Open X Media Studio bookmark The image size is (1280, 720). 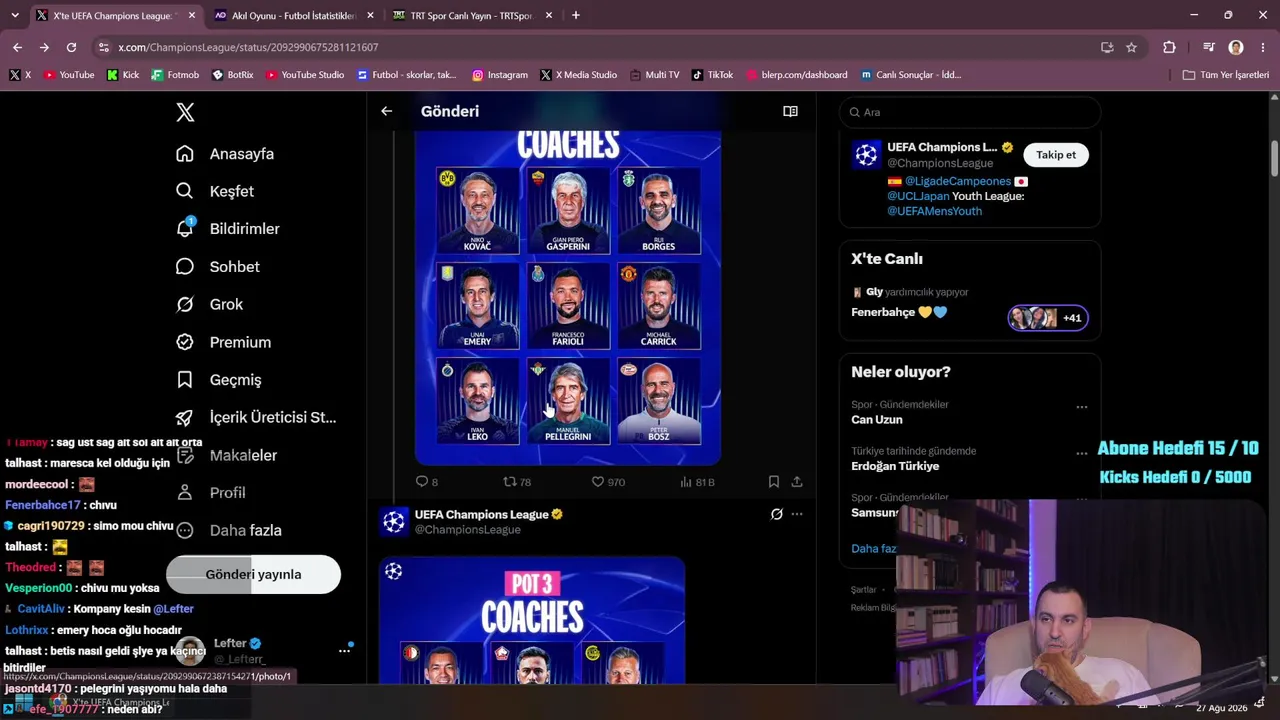(x=578, y=75)
